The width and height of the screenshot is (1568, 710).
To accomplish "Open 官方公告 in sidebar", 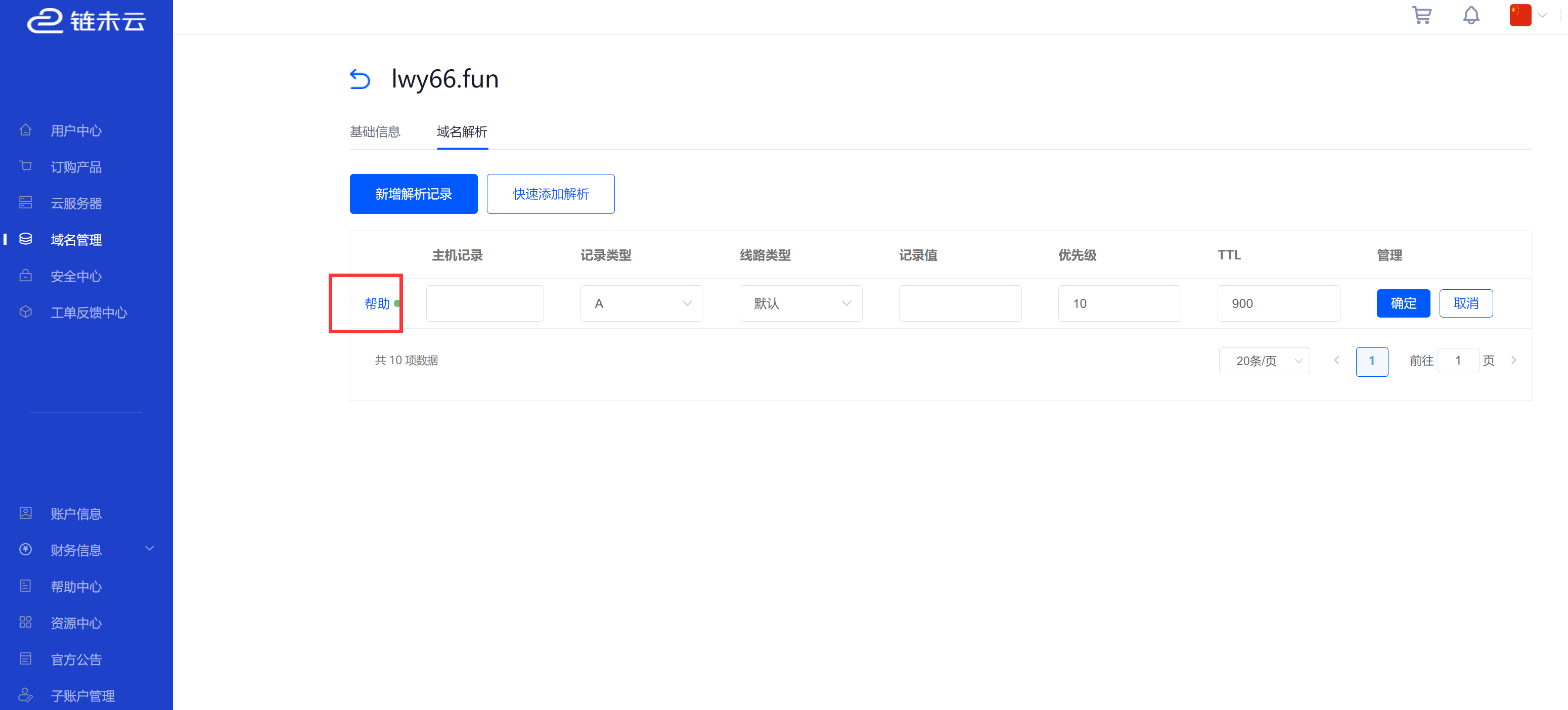I will click(76, 660).
